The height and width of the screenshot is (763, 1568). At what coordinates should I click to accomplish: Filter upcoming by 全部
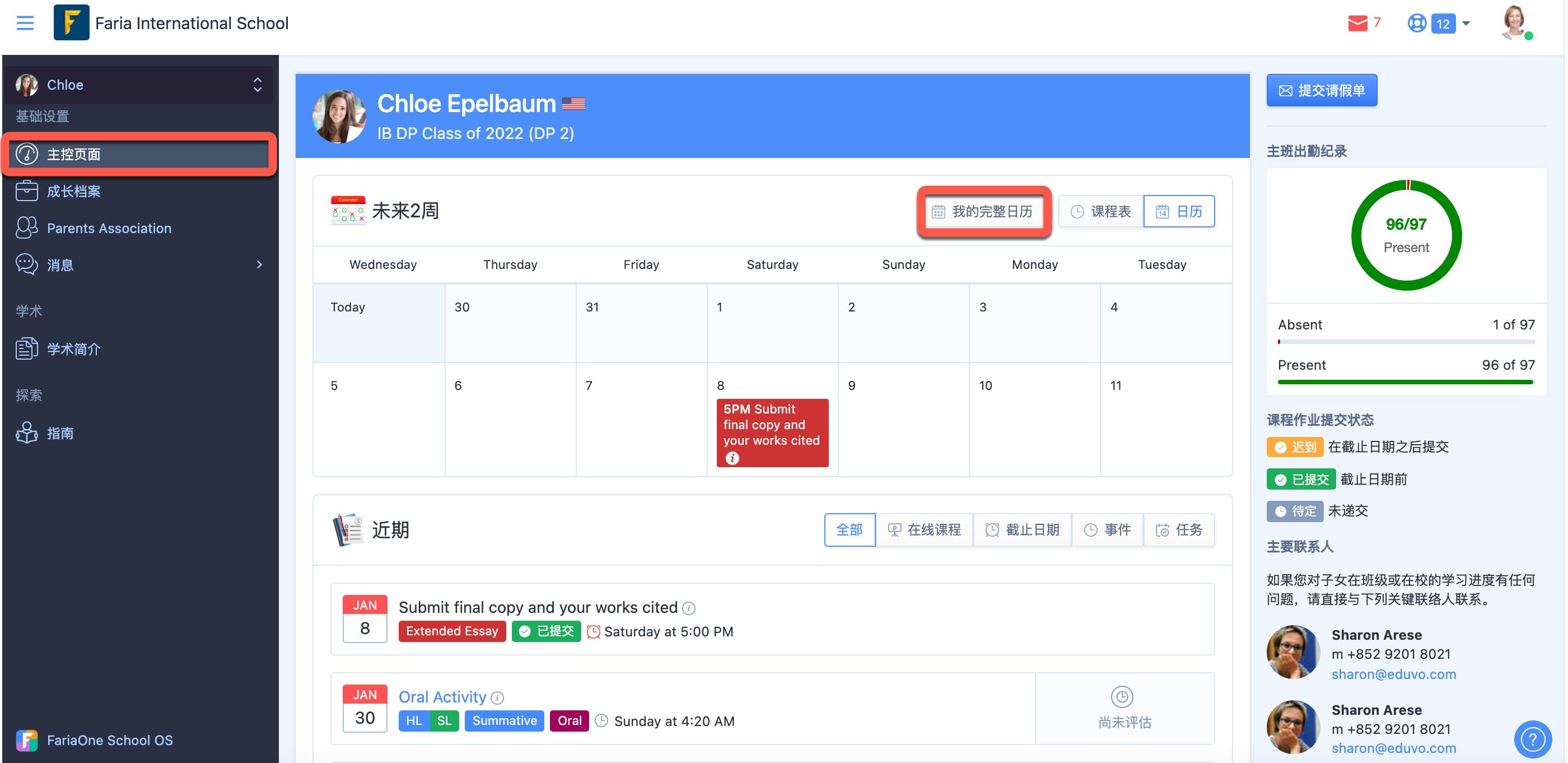[850, 530]
